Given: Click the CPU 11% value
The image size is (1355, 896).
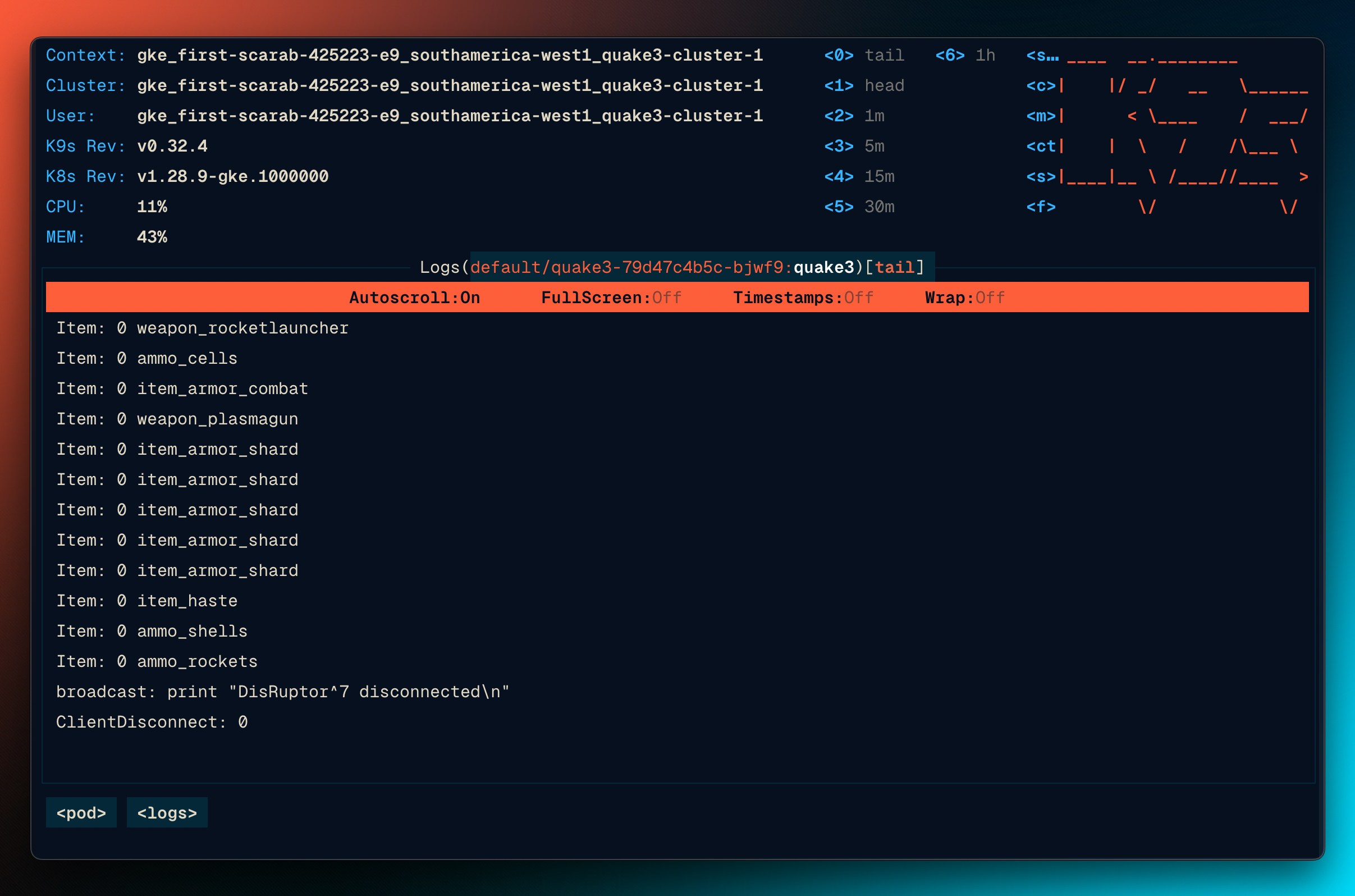Looking at the screenshot, I should tap(152, 207).
